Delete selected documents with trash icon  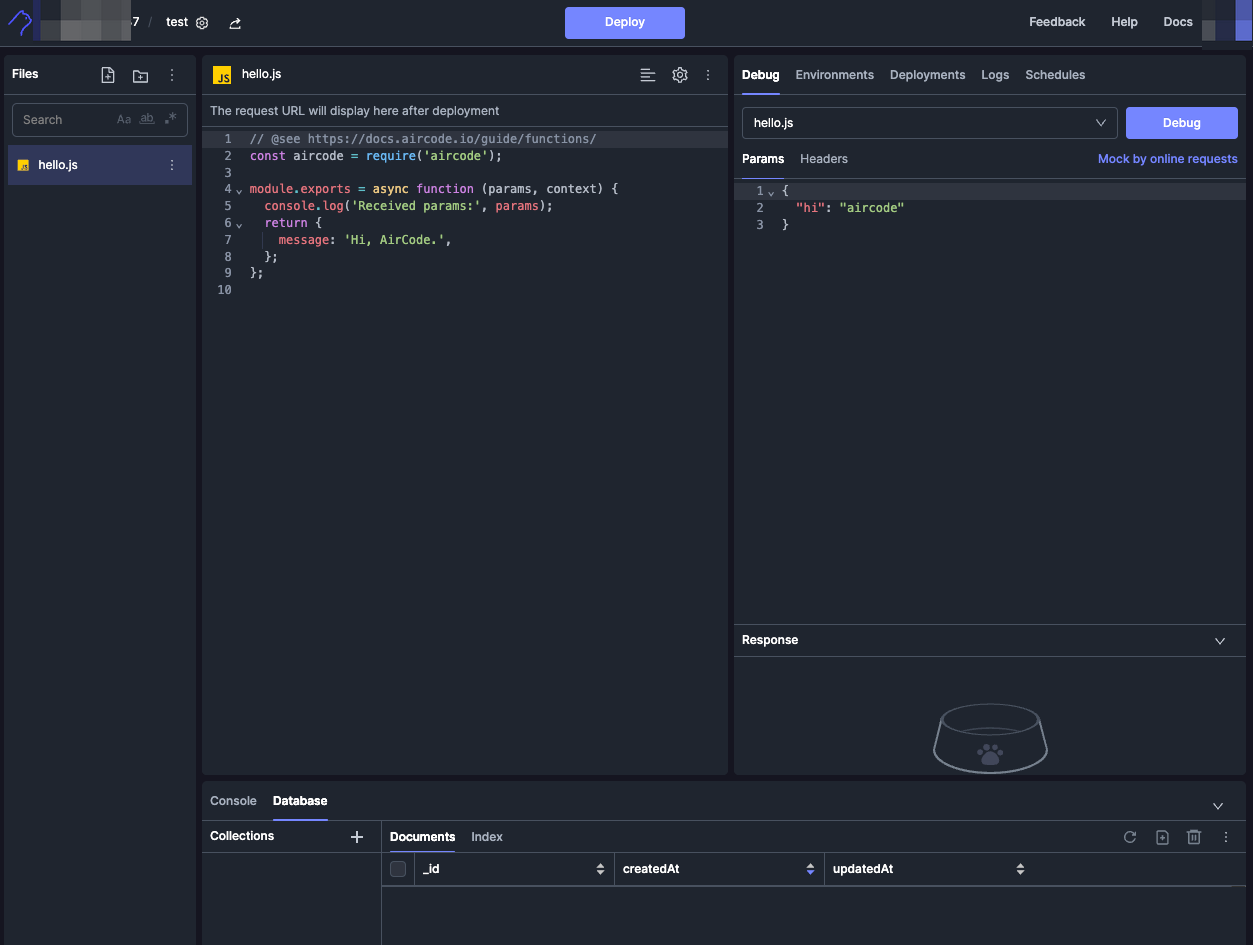pos(1194,837)
